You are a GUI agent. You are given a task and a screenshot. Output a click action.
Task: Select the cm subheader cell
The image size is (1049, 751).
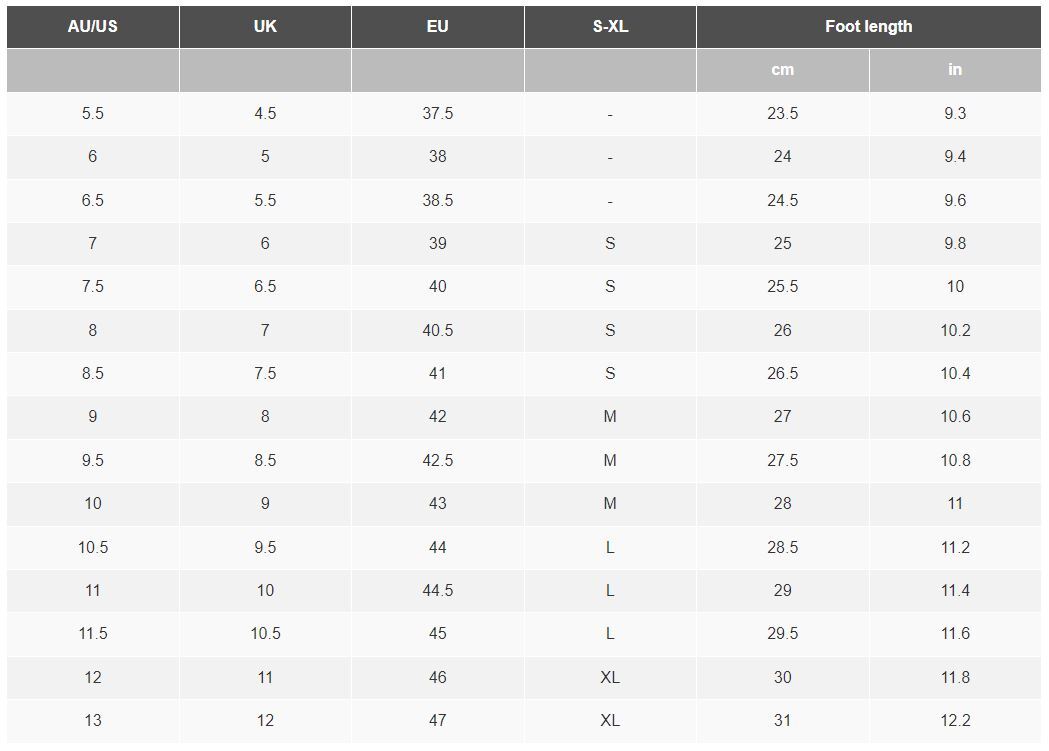(x=783, y=70)
